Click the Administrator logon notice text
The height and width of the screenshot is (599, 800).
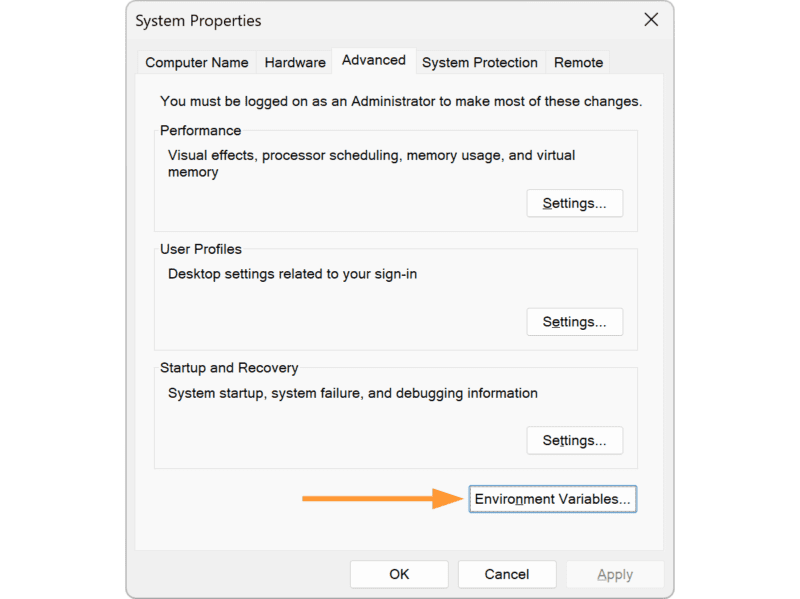(400, 101)
